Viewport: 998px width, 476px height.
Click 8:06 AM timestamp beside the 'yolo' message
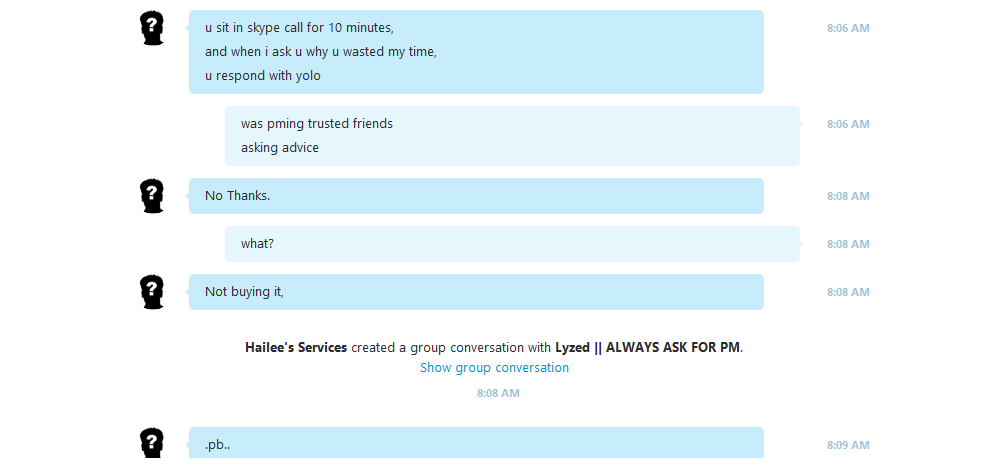coord(848,29)
